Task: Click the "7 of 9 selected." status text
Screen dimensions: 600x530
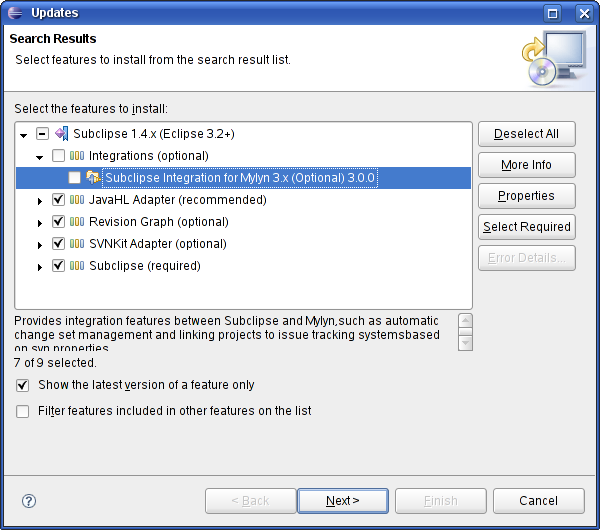Action: [55, 363]
